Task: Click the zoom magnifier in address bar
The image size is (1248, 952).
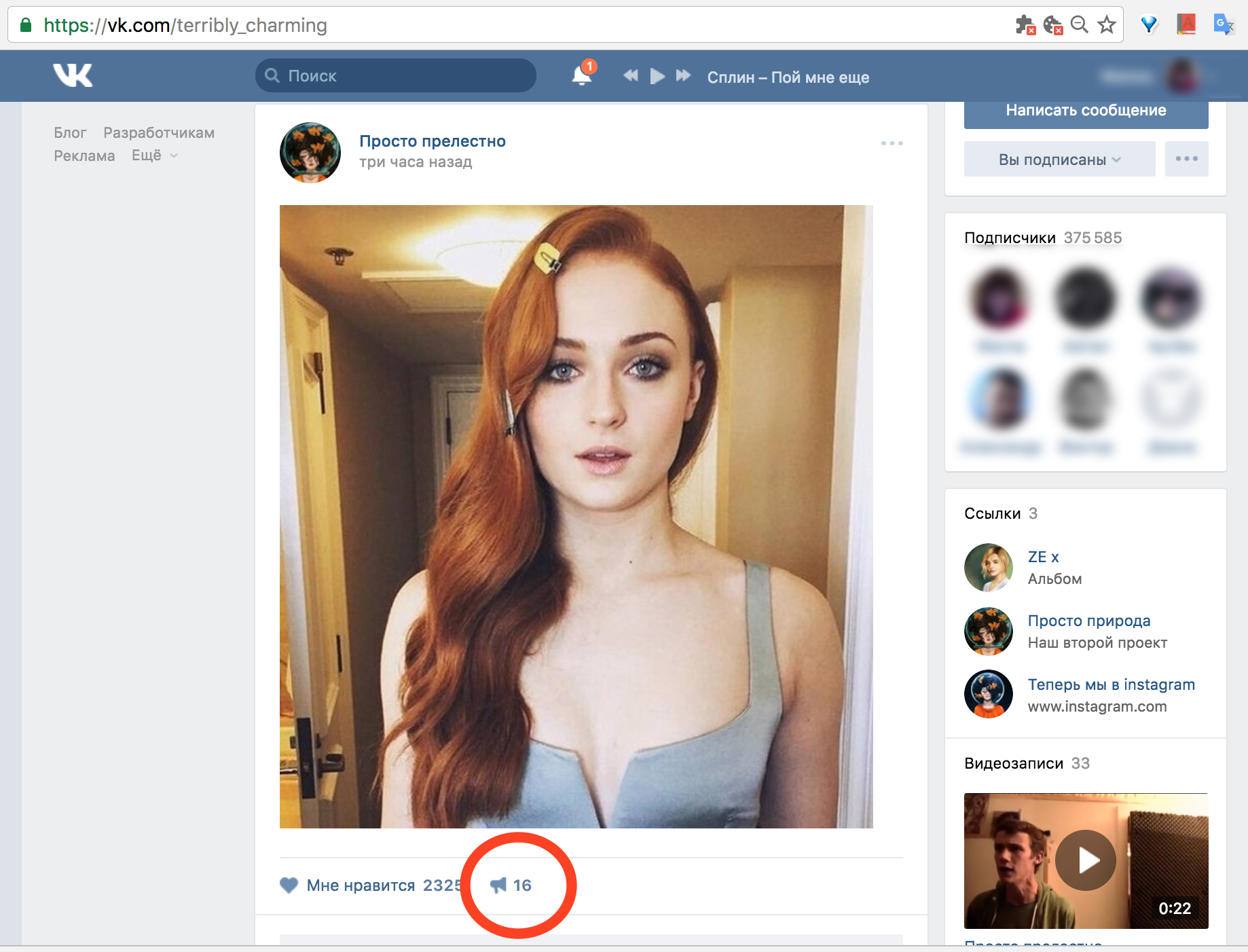Action: [x=1079, y=25]
